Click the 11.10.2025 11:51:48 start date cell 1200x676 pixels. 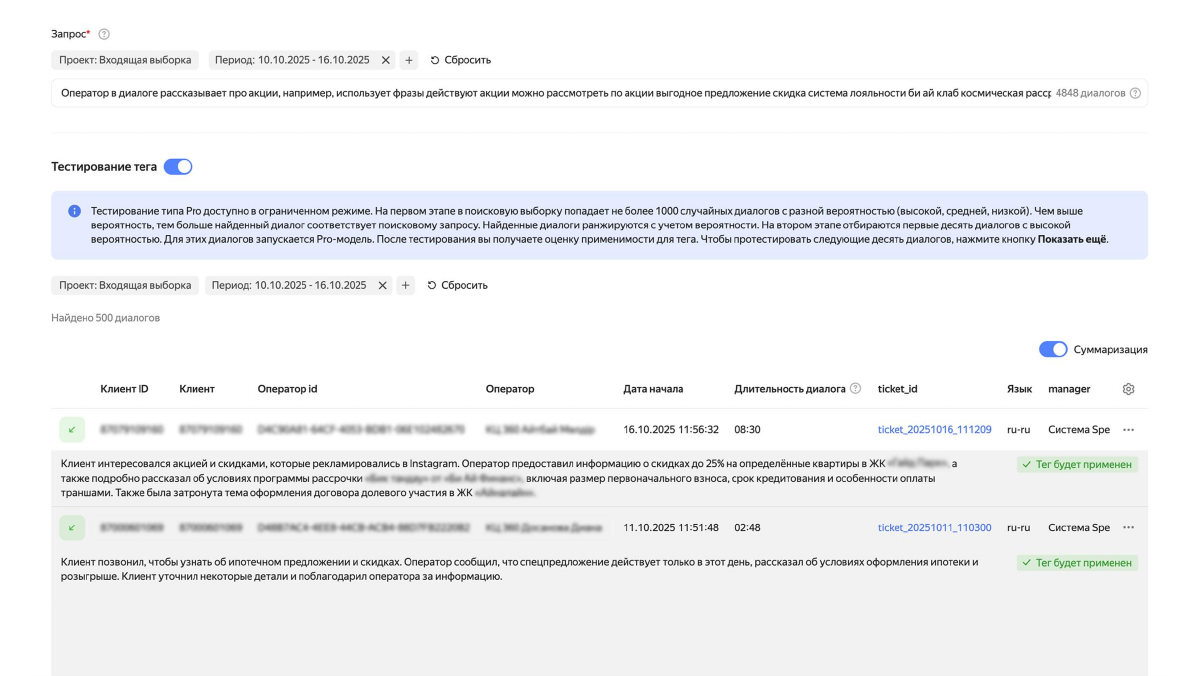point(671,528)
